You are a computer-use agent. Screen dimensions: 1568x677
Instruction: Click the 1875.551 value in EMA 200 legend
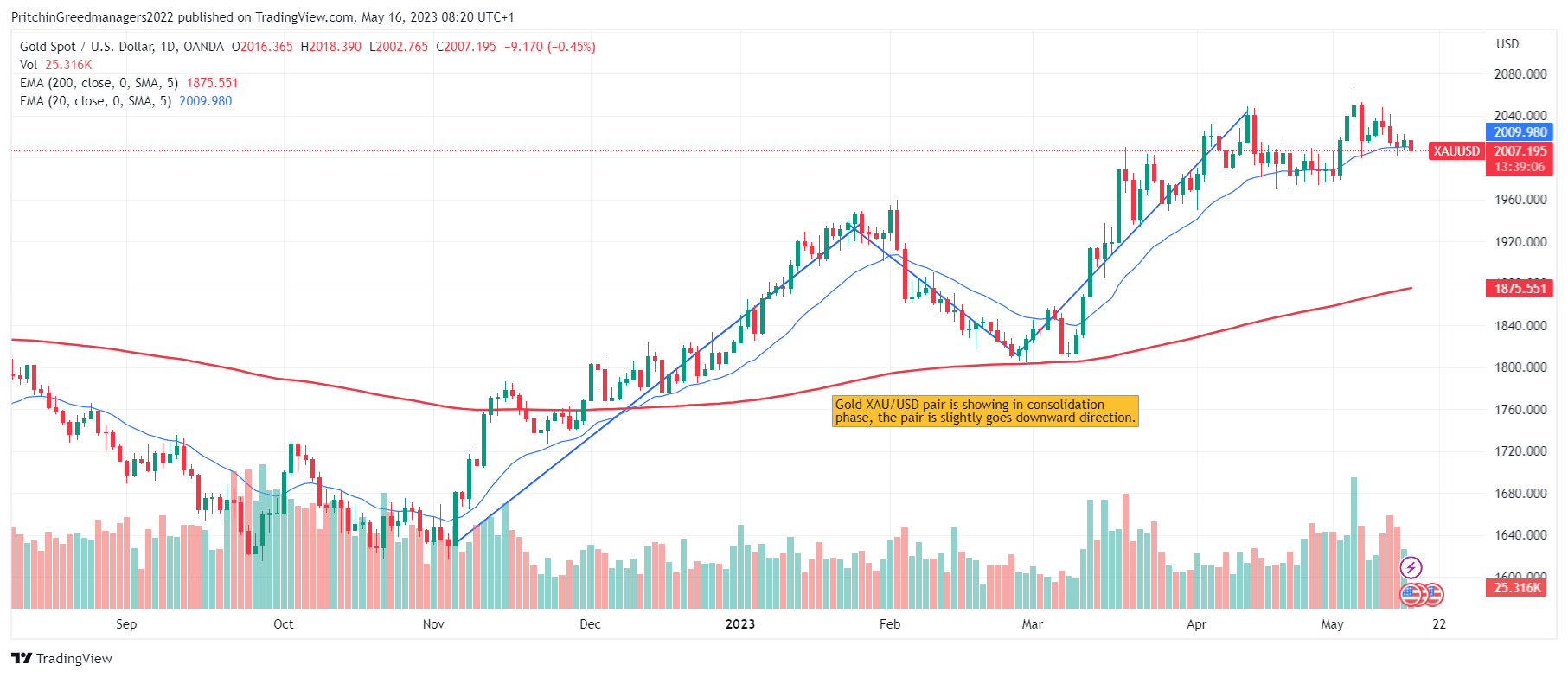(213, 83)
